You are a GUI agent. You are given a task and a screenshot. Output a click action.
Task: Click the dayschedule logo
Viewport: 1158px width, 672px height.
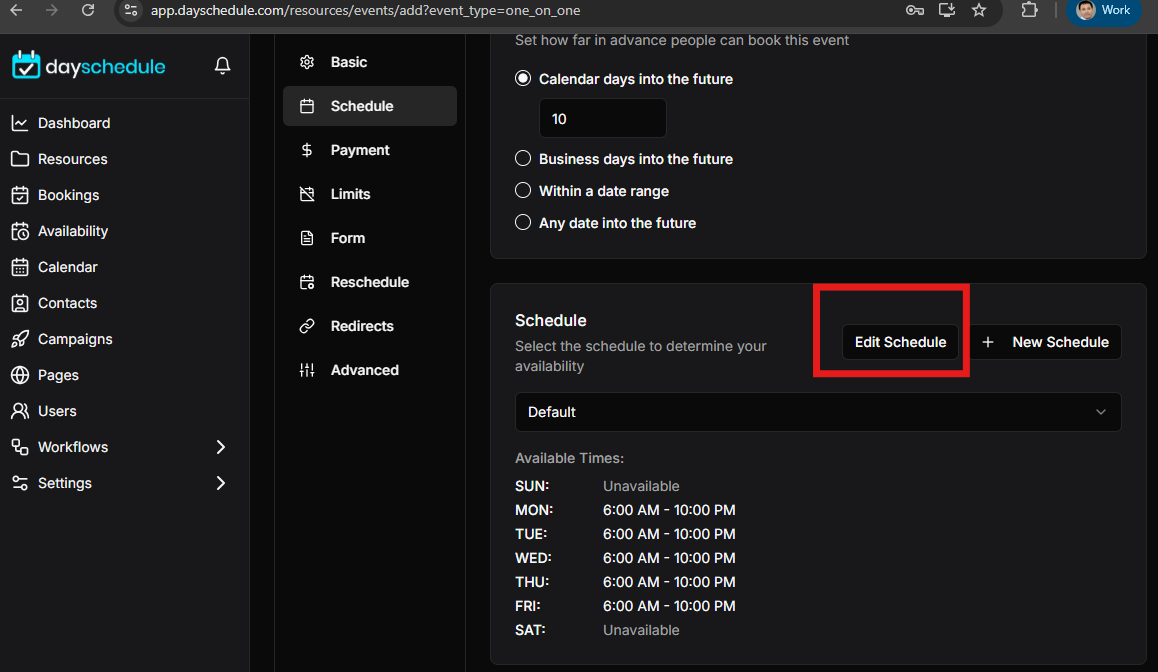(89, 66)
